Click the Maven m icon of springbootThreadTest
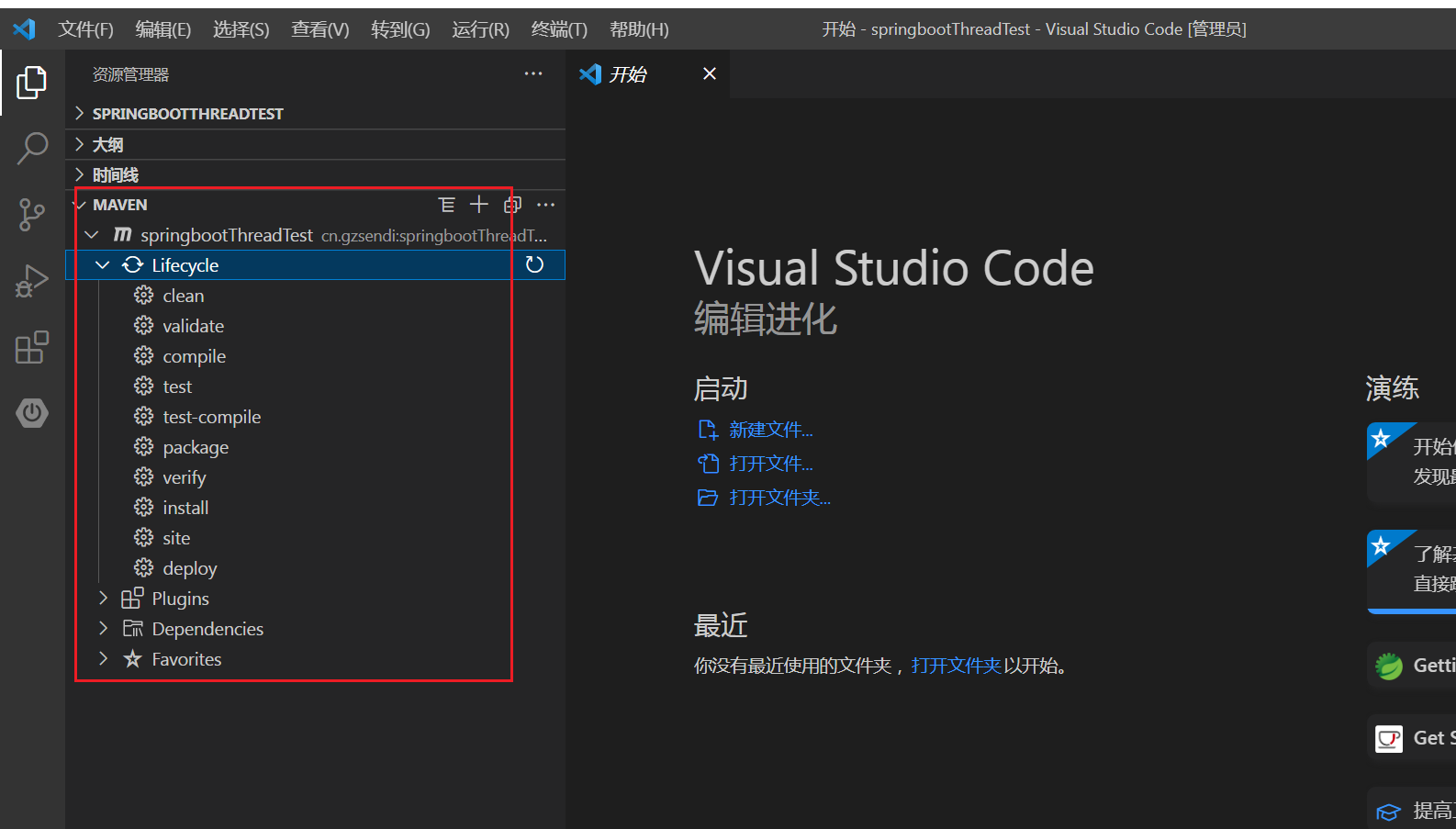 pos(122,235)
